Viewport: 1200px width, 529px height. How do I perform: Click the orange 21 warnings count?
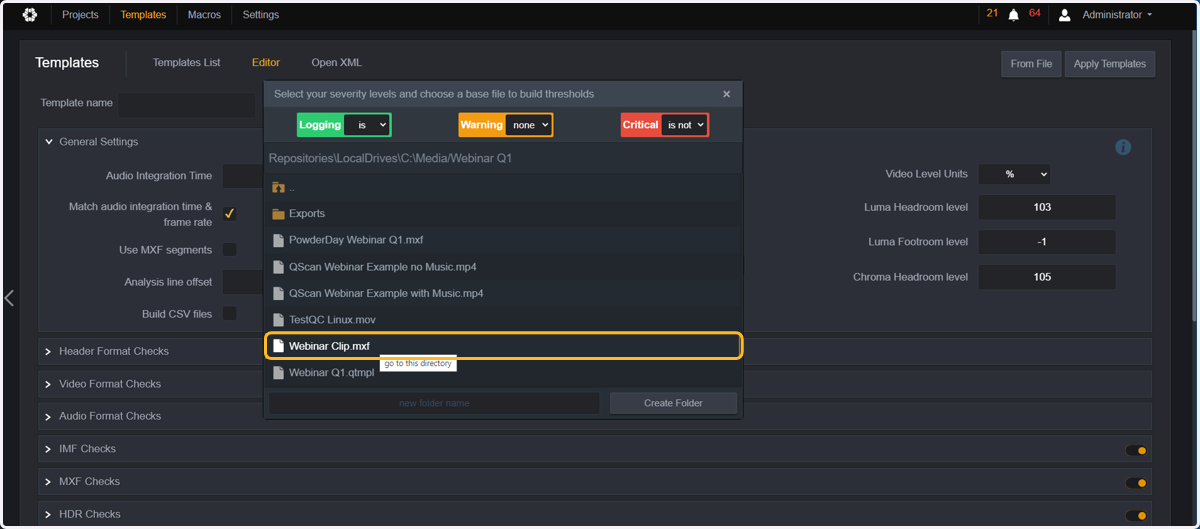pyautogui.click(x=992, y=13)
